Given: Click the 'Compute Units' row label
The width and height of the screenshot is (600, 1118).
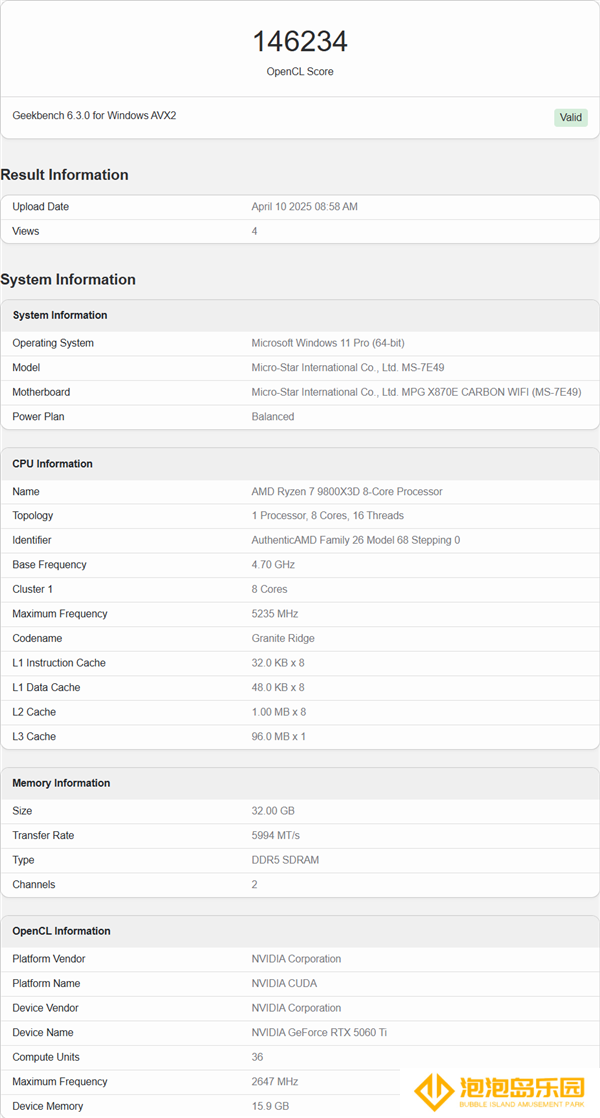Looking at the screenshot, I should pos(46,1057).
